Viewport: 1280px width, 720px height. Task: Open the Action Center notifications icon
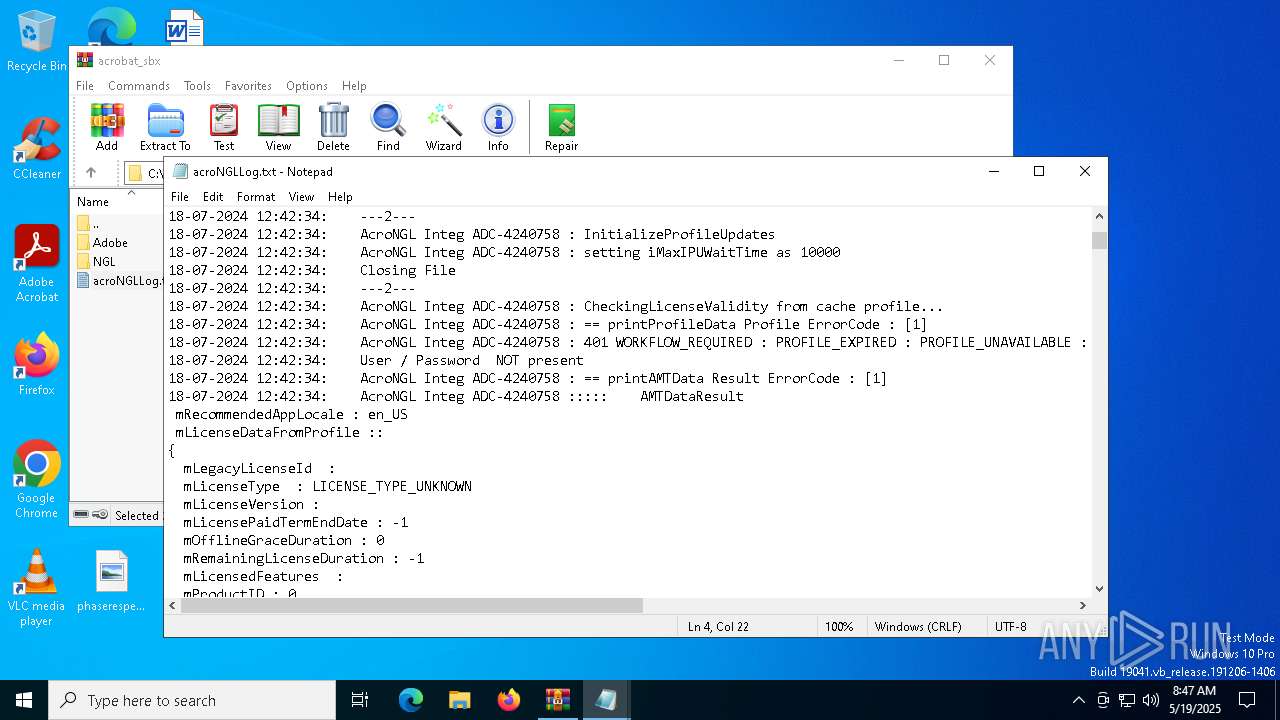click(1247, 700)
